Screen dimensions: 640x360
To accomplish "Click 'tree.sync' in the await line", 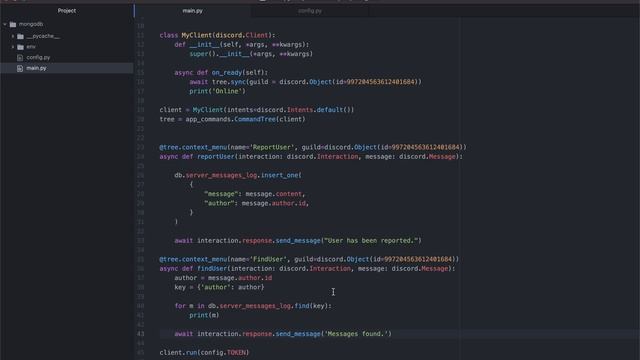I will tap(229, 82).
